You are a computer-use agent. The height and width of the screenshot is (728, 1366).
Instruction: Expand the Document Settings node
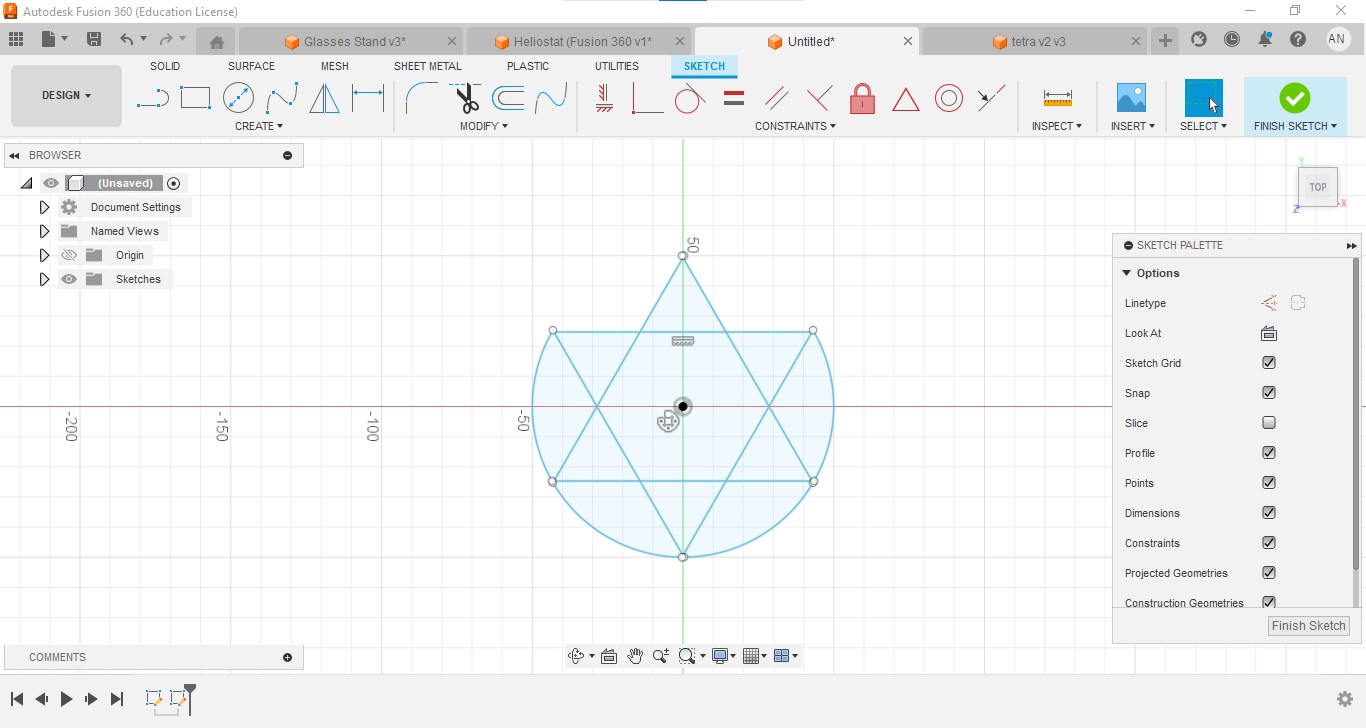[x=44, y=207]
